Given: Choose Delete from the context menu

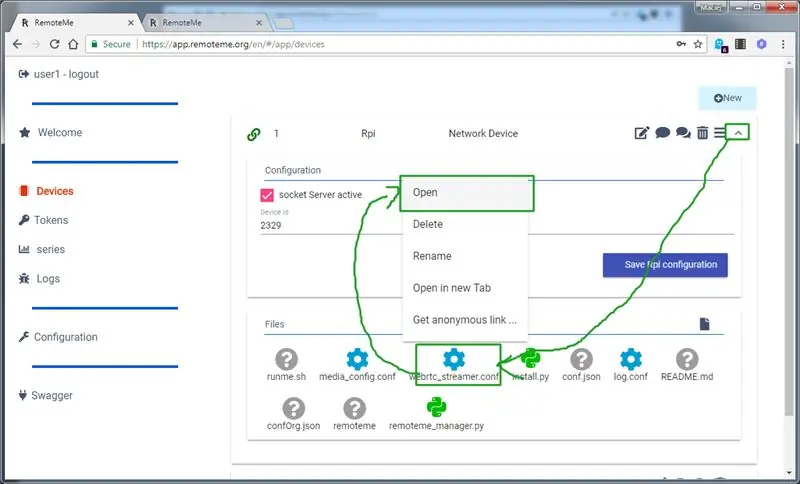Looking at the screenshot, I should pyautogui.click(x=465, y=224).
